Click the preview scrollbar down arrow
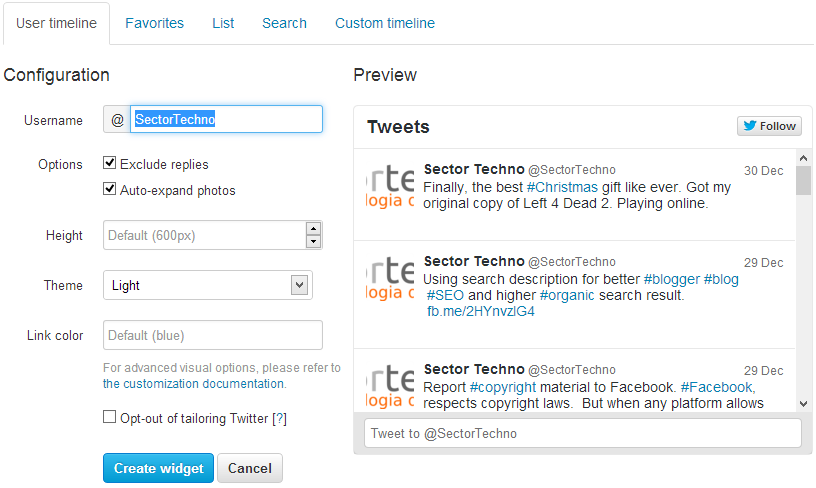816x488 pixels. tap(803, 404)
